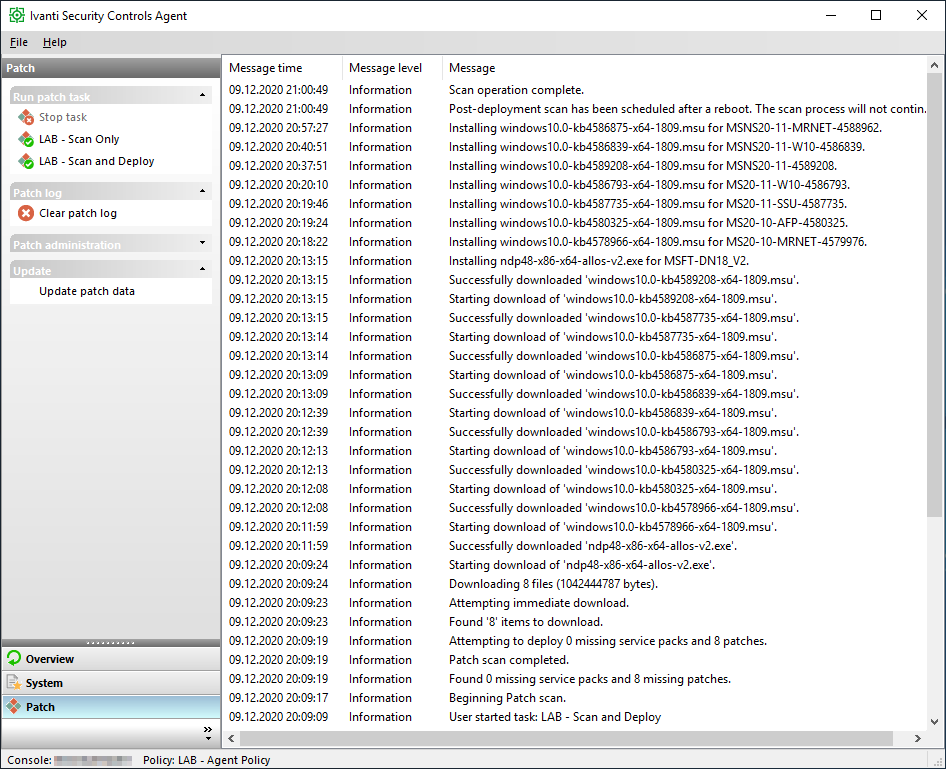Click the Overview refresh icon

pyautogui.click(x=14, y=658)
